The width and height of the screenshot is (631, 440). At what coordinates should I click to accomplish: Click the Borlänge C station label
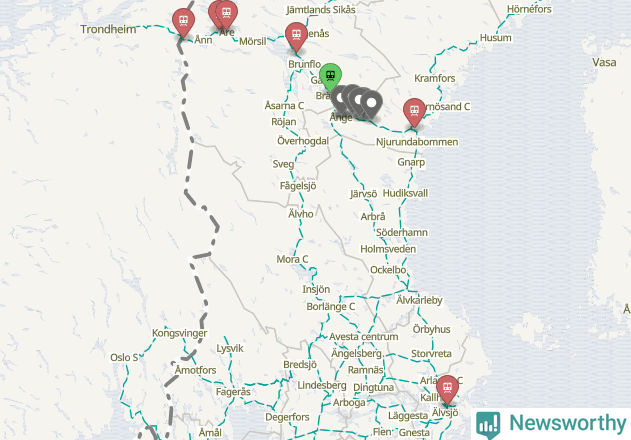coord(331,307)
